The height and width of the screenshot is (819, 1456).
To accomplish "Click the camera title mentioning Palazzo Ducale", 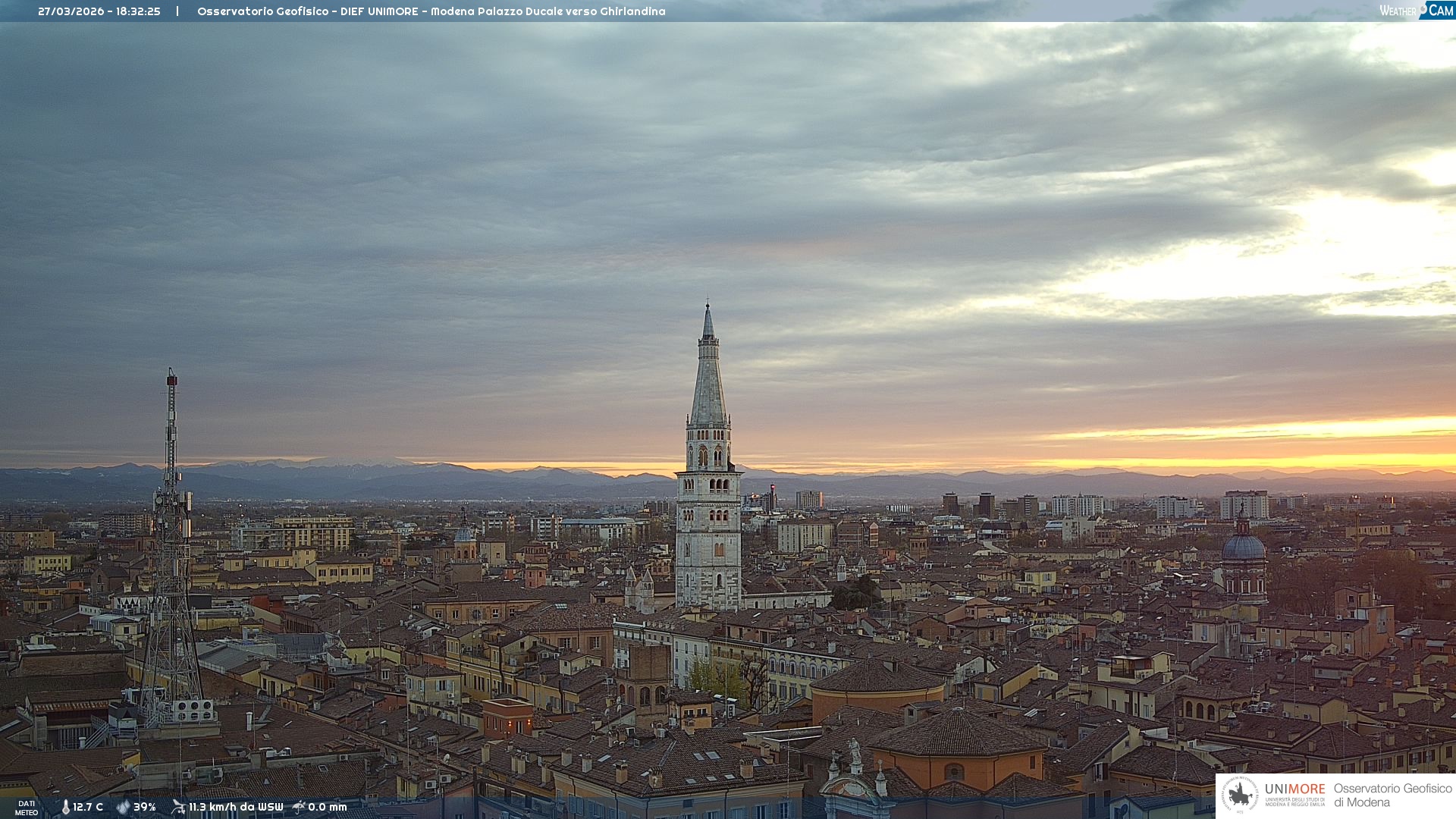I will pos(431,11).
